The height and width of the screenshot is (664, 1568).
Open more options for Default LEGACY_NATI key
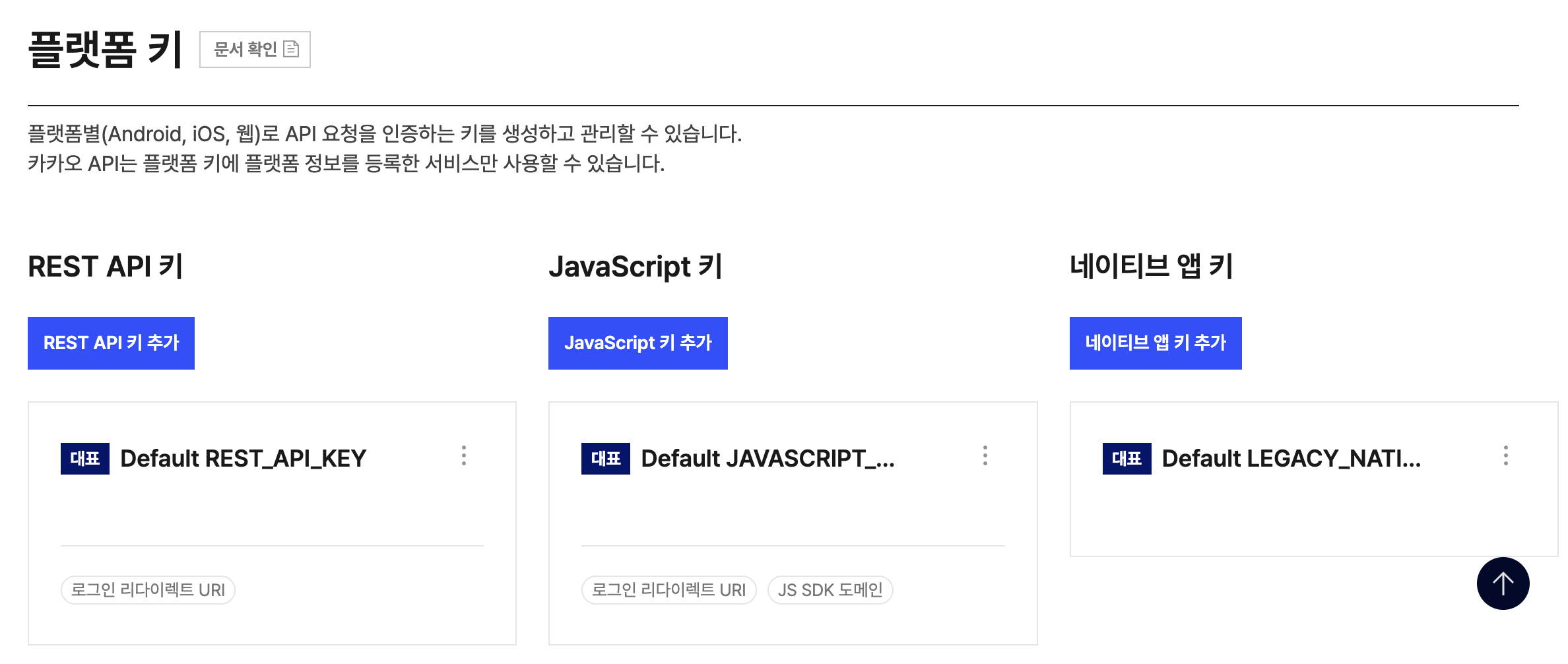click(1506, 456)
